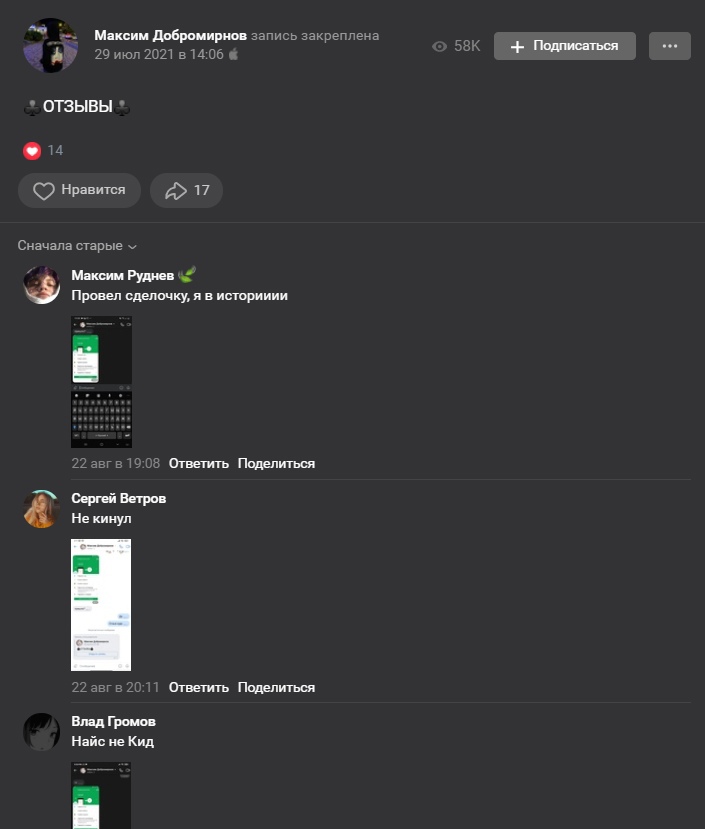
Task: Click the share arrow with 17
Action: point(186,190)
